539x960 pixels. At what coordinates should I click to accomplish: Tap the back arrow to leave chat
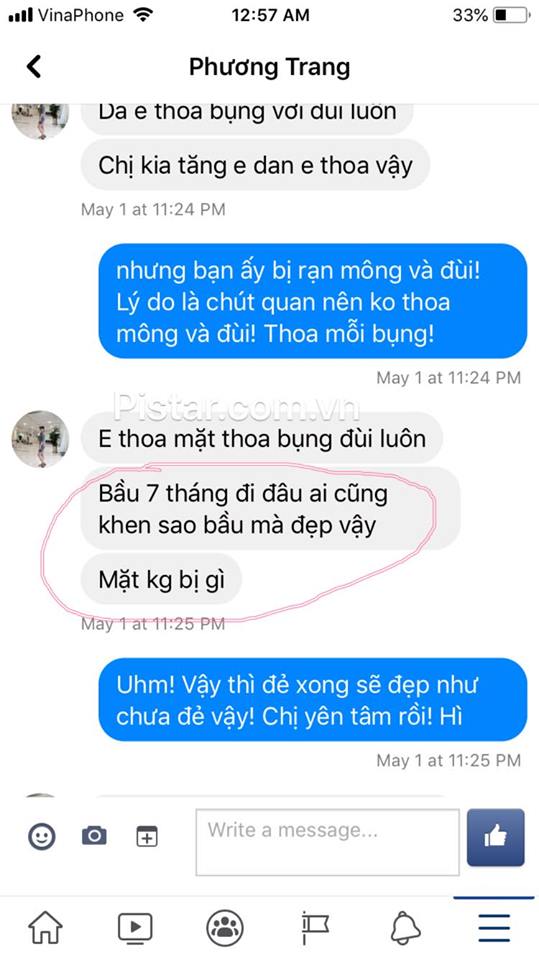(34, 66)
